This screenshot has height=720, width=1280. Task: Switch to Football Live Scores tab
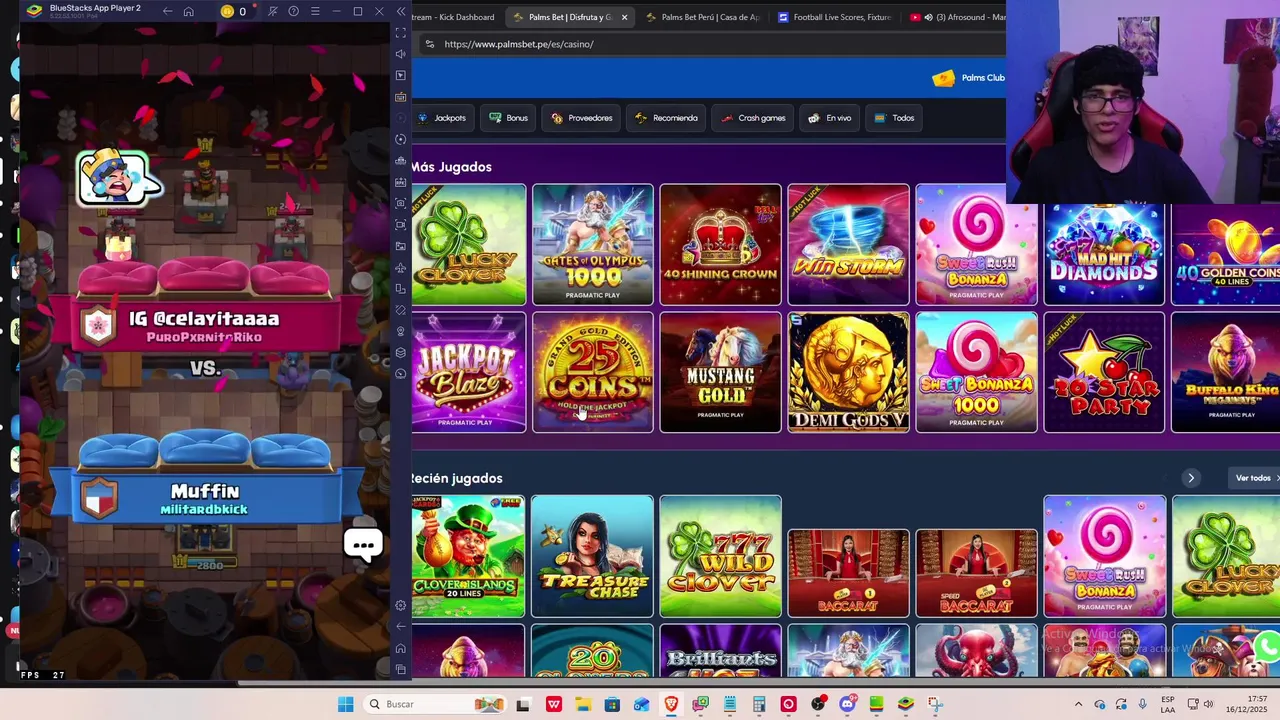834,17
